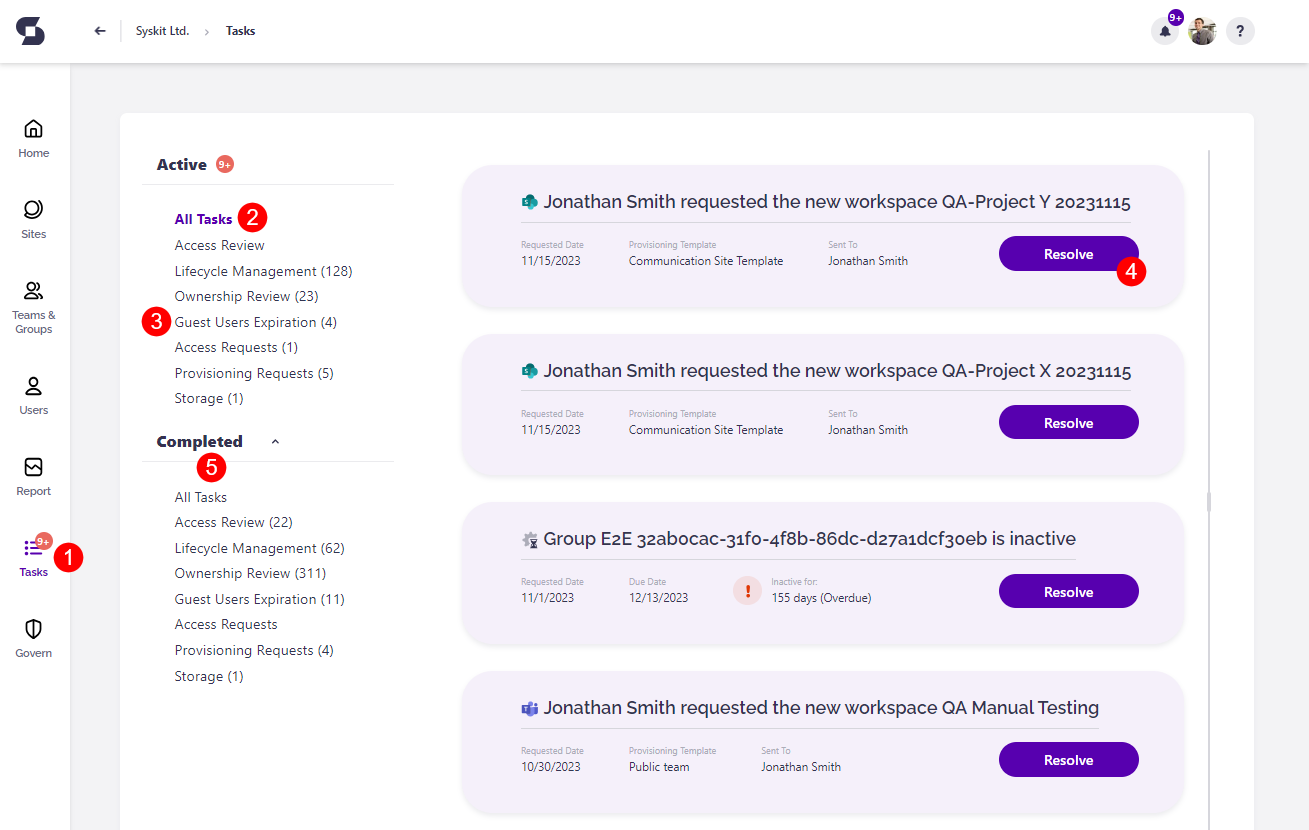Collapse the Completed tasks section
1309x830 pixels.
275,441
